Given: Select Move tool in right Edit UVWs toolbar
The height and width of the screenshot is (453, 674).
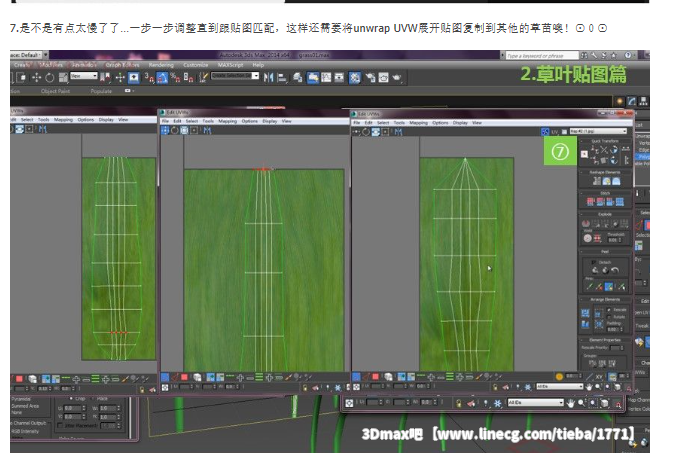Looking at the screenshot, I should pyautogui.click(x=356, y=132).
